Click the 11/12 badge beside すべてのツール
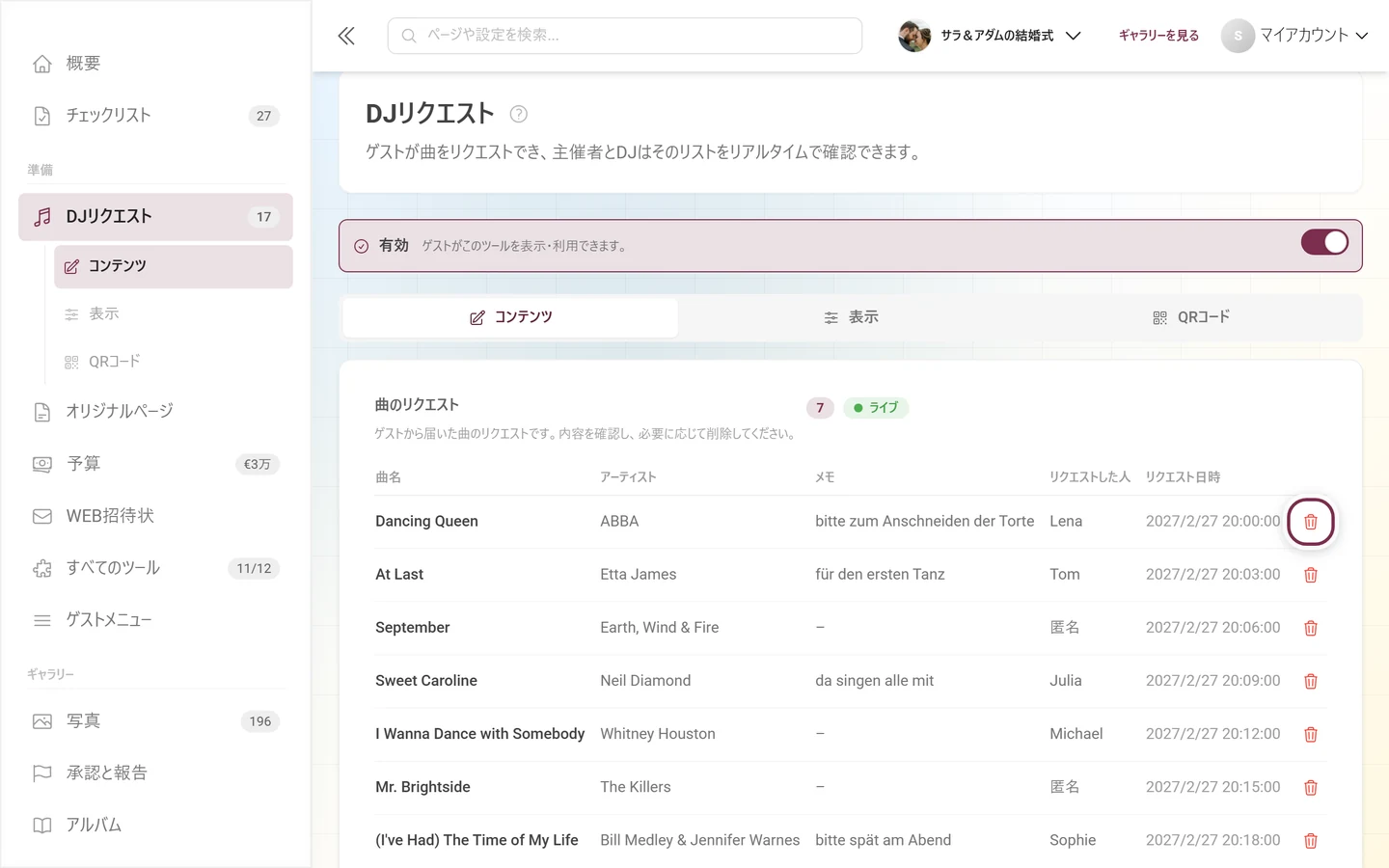This screenshot has height=868, width=1389. click(254, 569)
